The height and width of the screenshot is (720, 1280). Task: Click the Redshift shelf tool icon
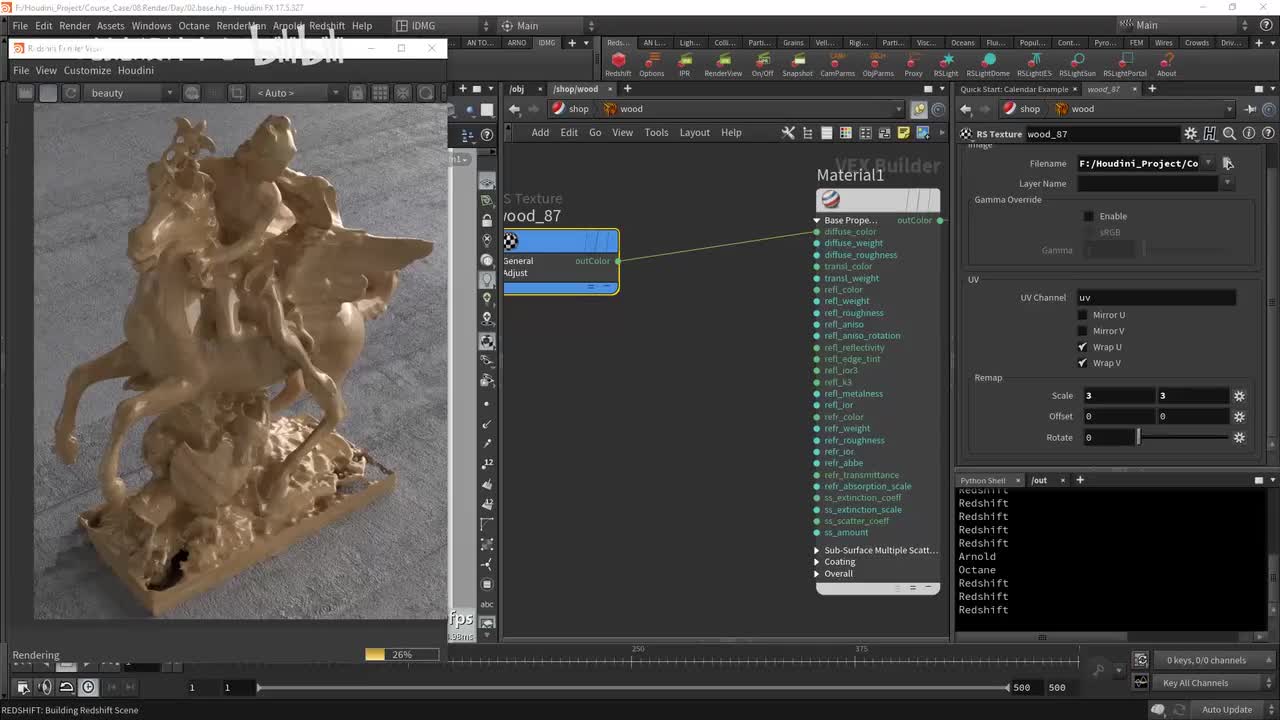coord(618,63)
